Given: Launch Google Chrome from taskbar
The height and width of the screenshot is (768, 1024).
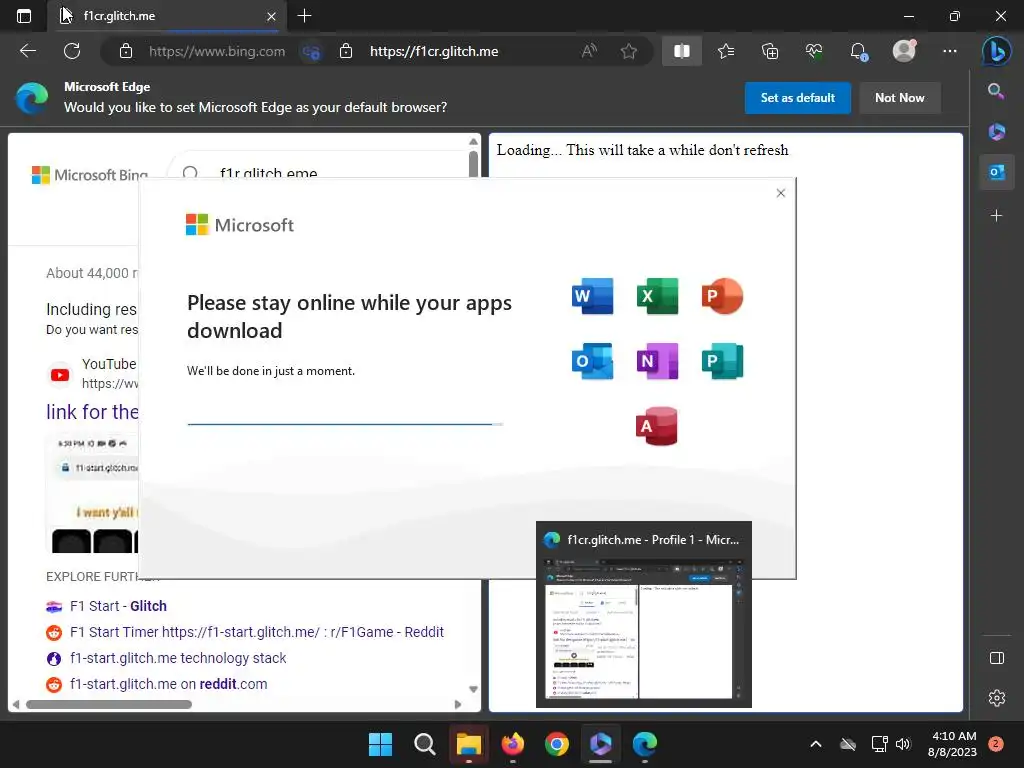Looking at the screenshot, I should pyautogui.click(x=557, y=744).
